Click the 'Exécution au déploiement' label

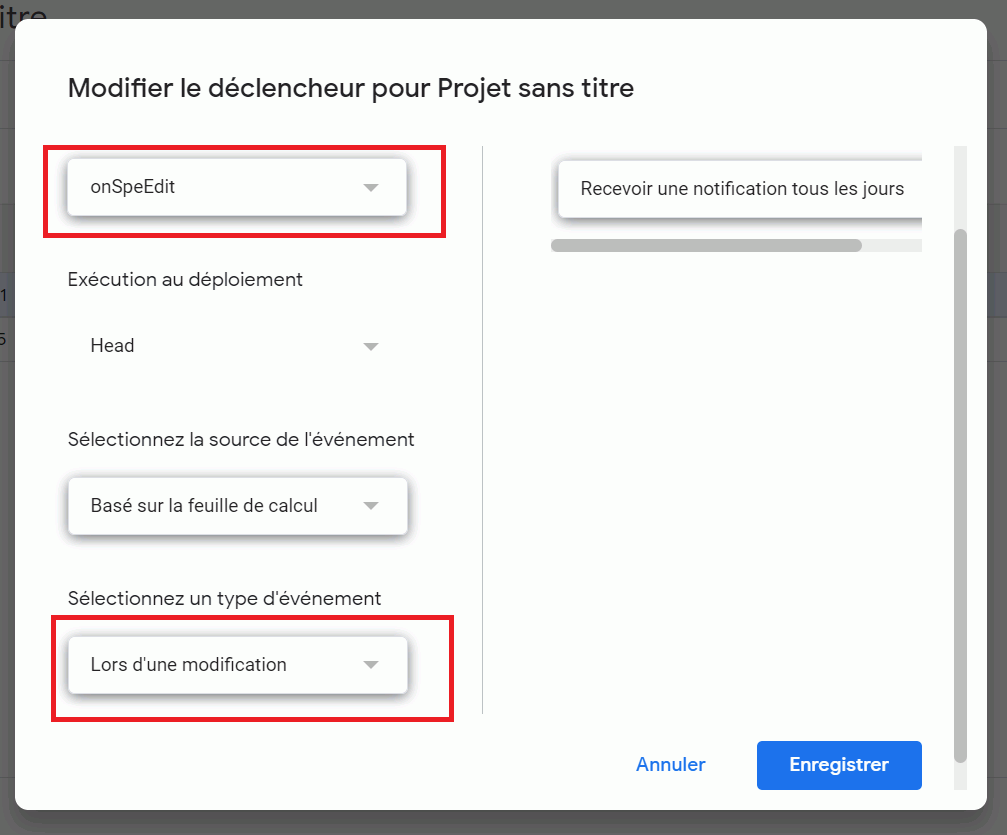point(185,280)
